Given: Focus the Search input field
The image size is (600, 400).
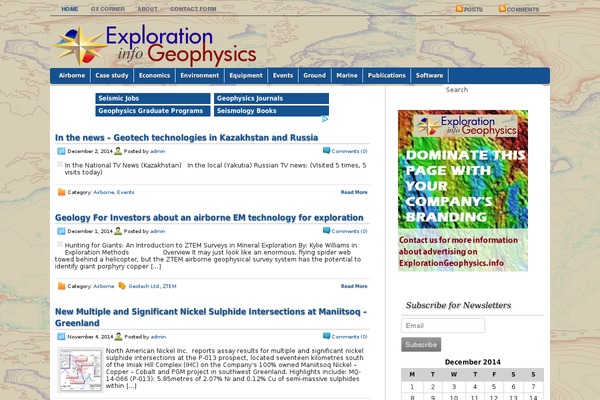Looking at the screenshot, I should (494, 90).
